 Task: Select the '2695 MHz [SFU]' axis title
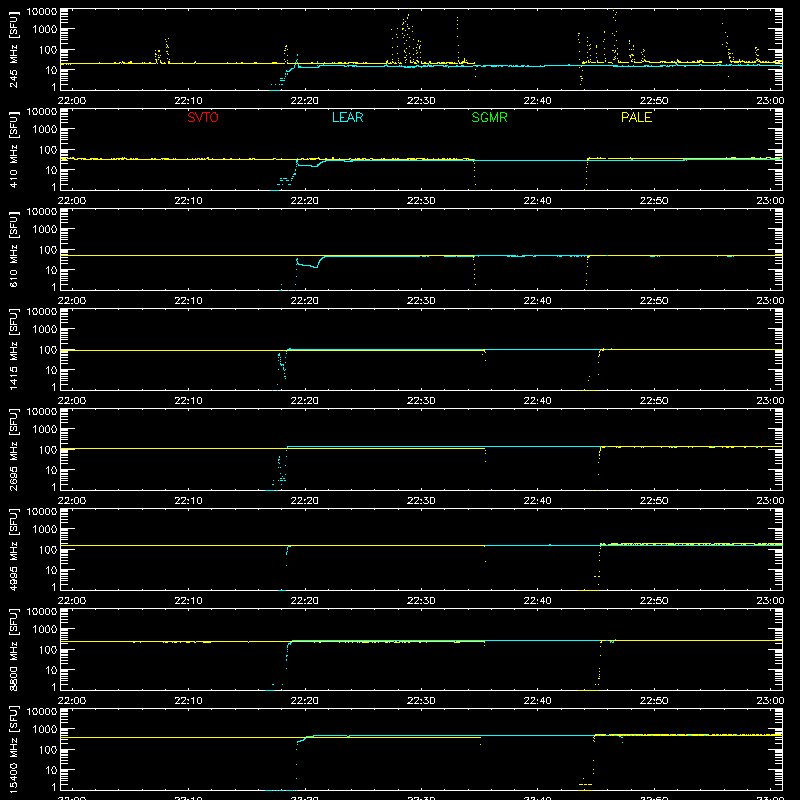pyautogui.click(x=14, y=449)
